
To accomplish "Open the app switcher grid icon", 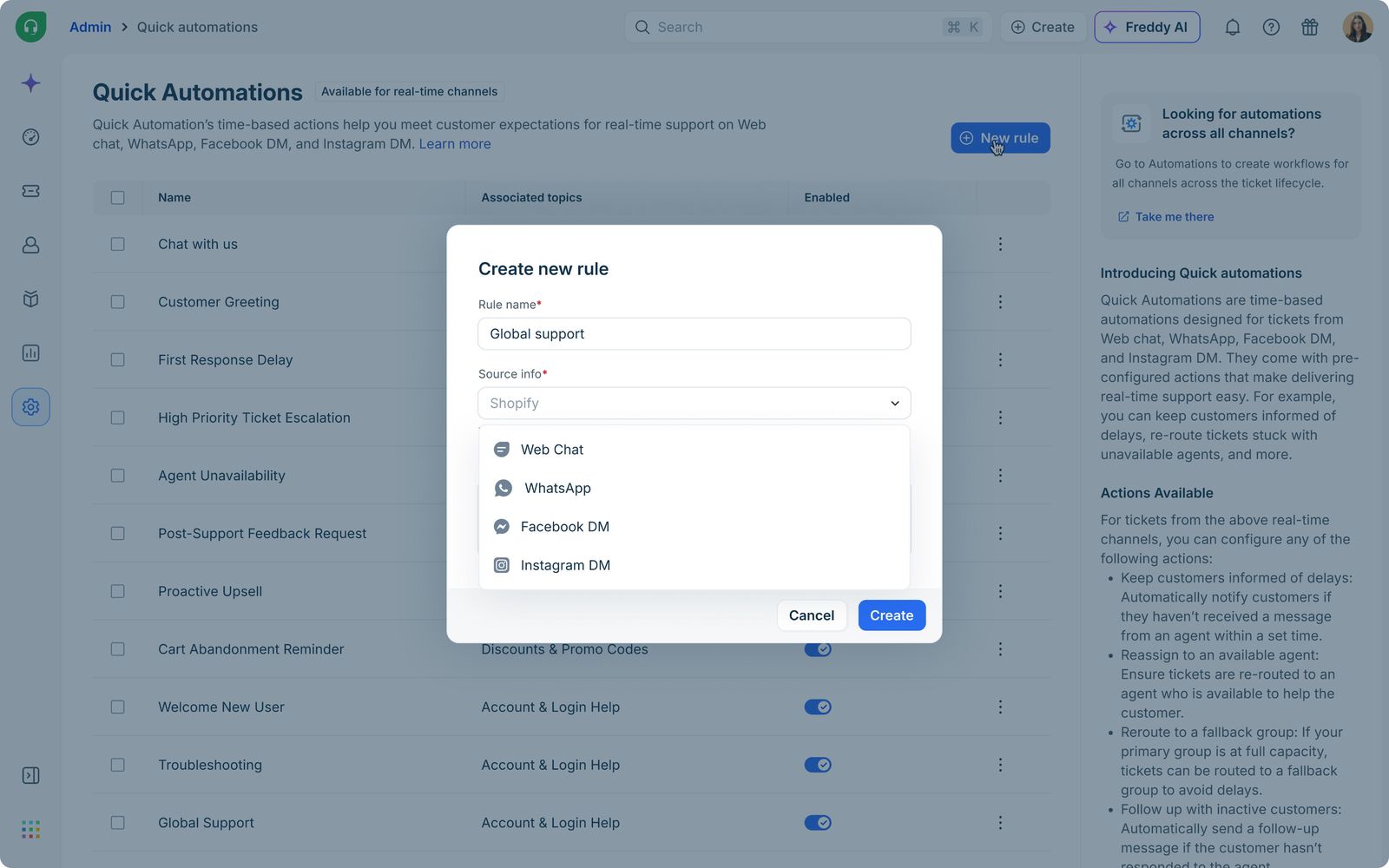I will pyautogui.click(x=31, y=830).
